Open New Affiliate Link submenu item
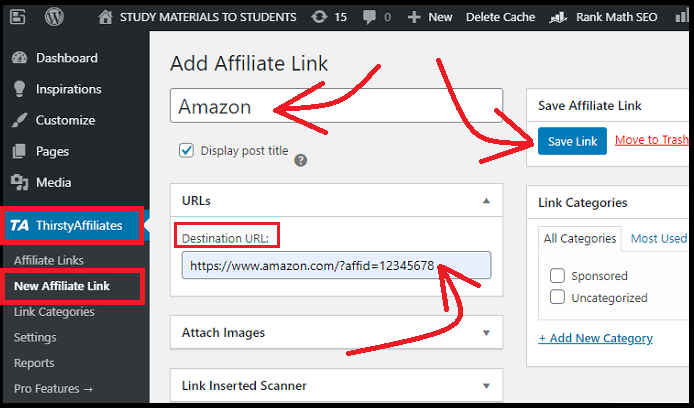 tap(62, 286)
